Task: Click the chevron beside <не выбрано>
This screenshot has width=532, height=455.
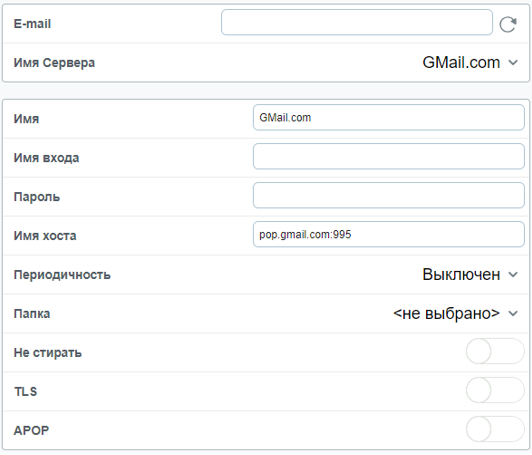Action: click(513, 314)
